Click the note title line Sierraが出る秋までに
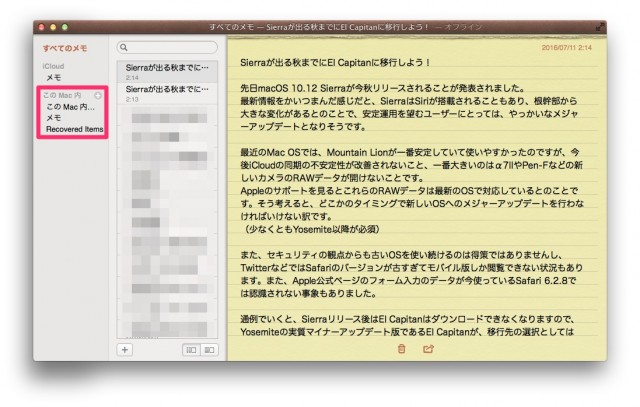Screen dimensions: 640x407 tap(335, 63)
